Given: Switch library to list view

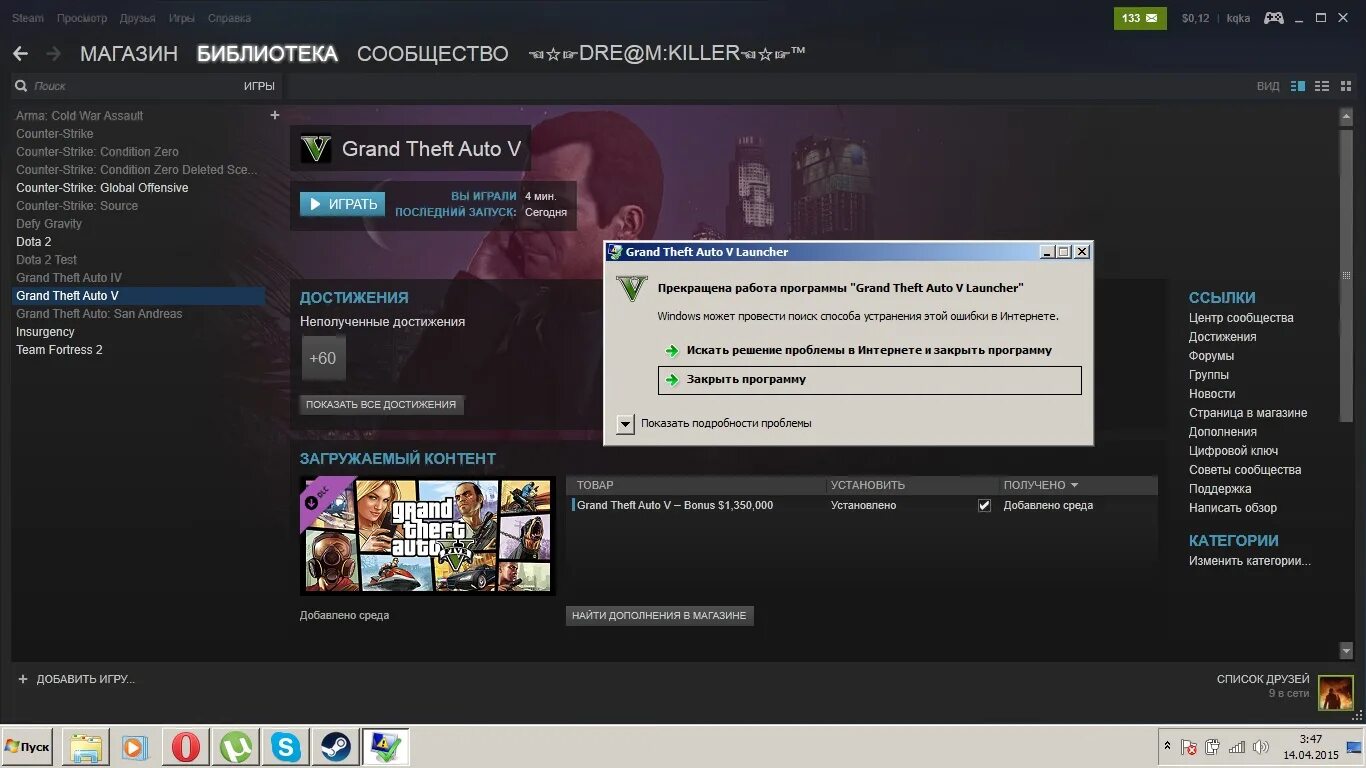Looking at the screenshot, I should [x=1322, y=86].
